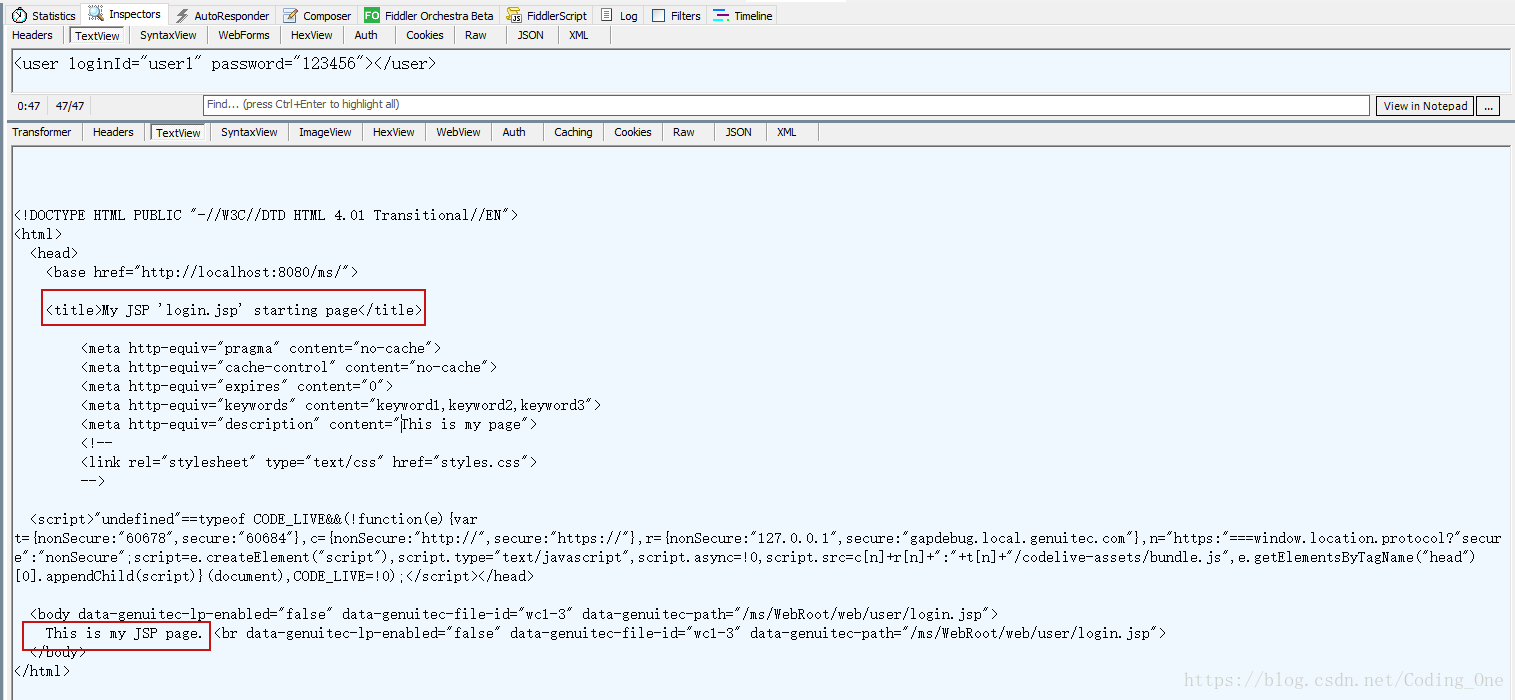
Task: Switch to the AutoResponder tab
Action: pos(222,16)
